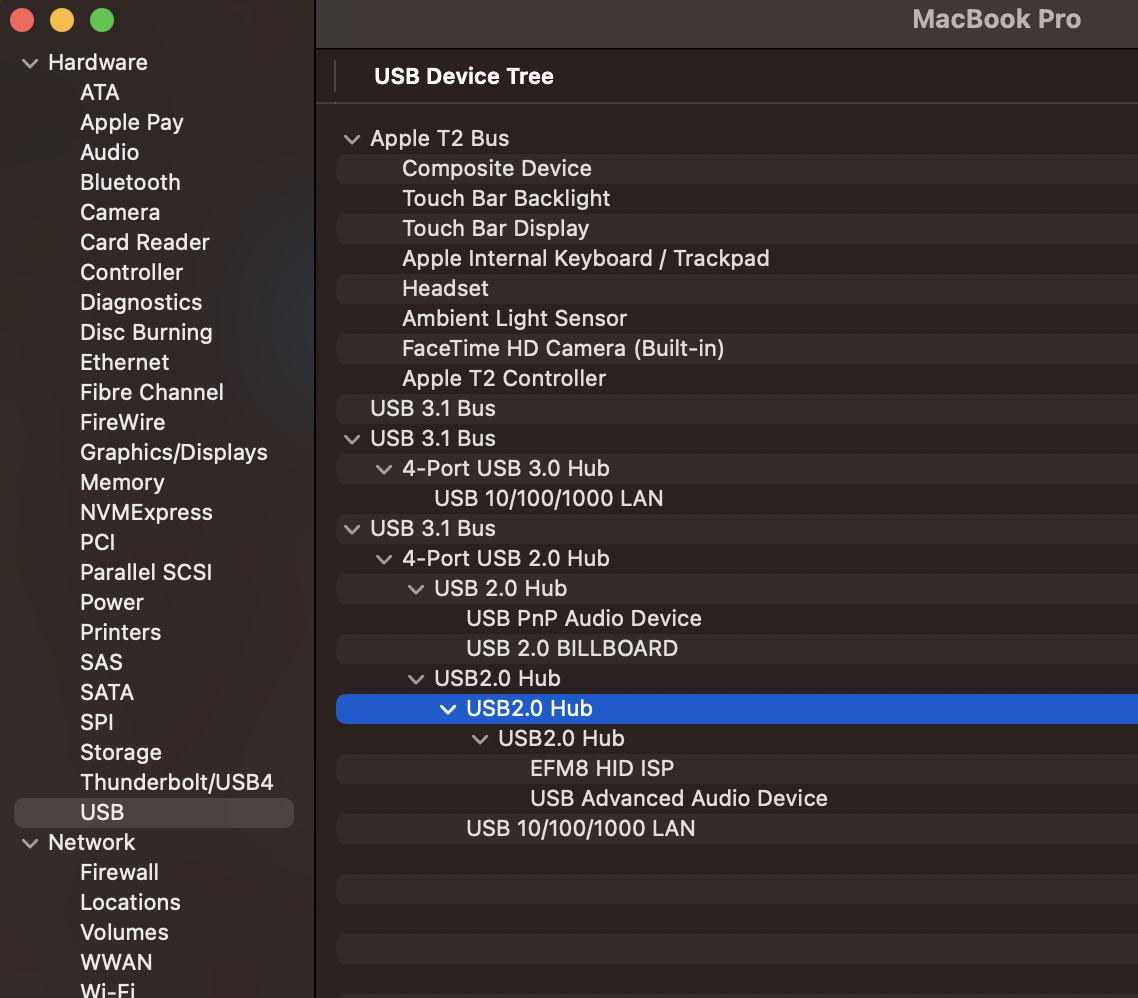This screenshot has height=998, width=1138.
Task: Collapse the highlighted USB2.0 Hub chevron
Action: (448, 709)
